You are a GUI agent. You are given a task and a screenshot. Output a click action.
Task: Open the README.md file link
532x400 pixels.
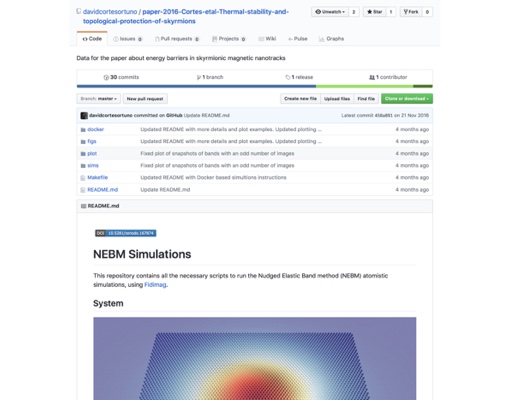(102, 190)
